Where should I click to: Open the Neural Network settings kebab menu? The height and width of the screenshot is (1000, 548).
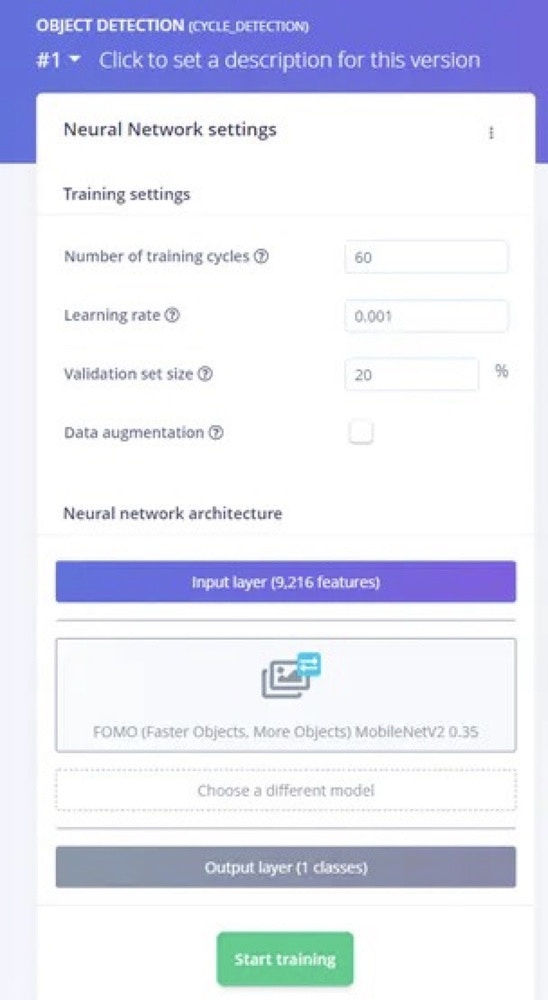(x=491, y=133)
